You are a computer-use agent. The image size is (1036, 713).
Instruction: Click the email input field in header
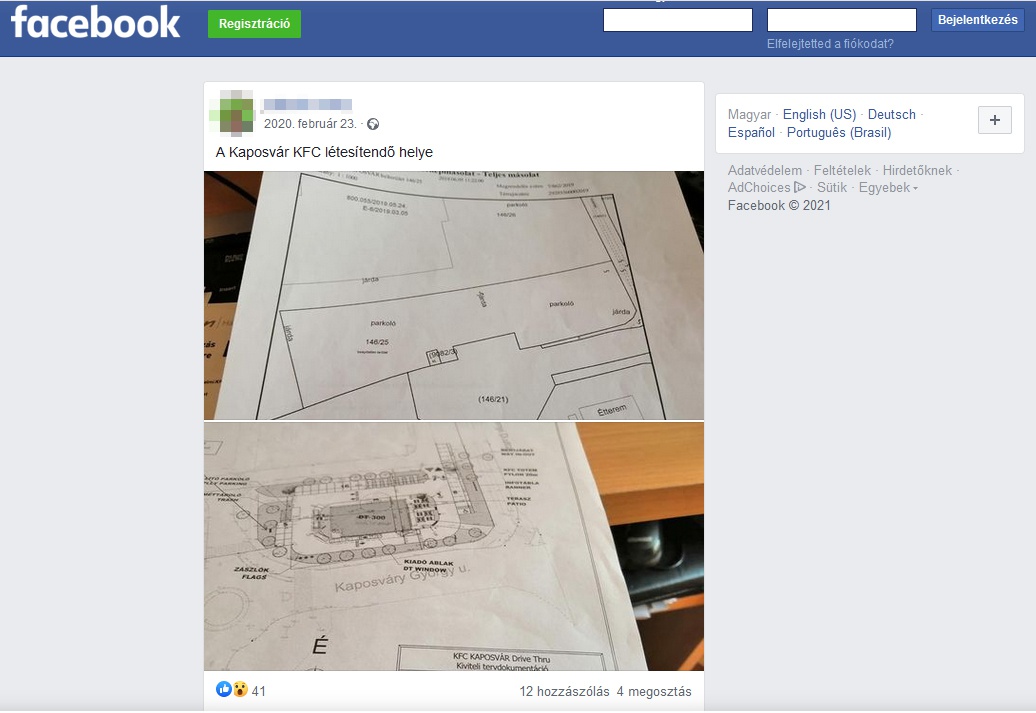pos(678,20)
